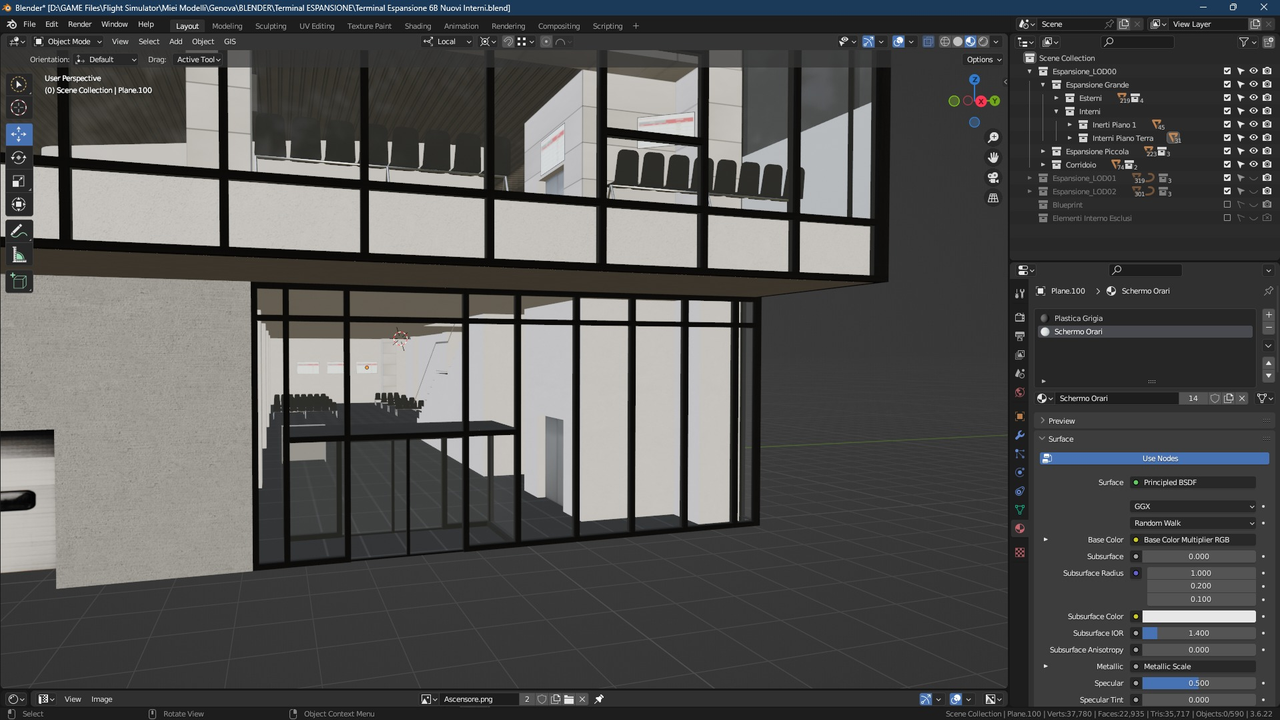Viewport: 1280px width, 720px height.
Task: Switch perspective/orthographic grid icon in viewport
Action: [x=993, y=198]
